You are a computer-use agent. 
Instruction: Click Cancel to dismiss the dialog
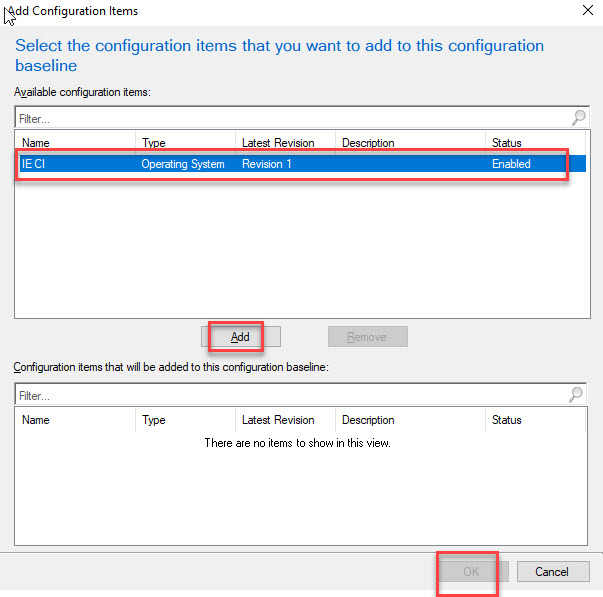click(x=552, y=572)
